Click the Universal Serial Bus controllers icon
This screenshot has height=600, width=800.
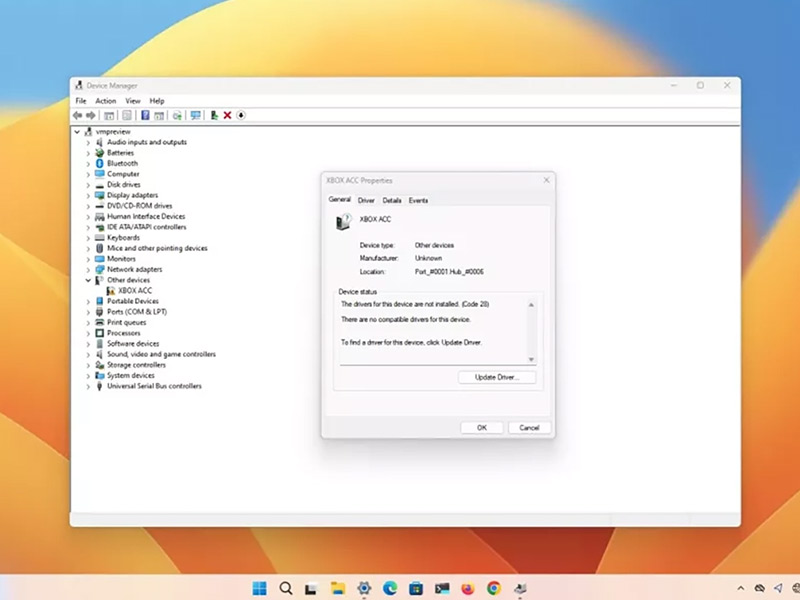coord(99,386)
